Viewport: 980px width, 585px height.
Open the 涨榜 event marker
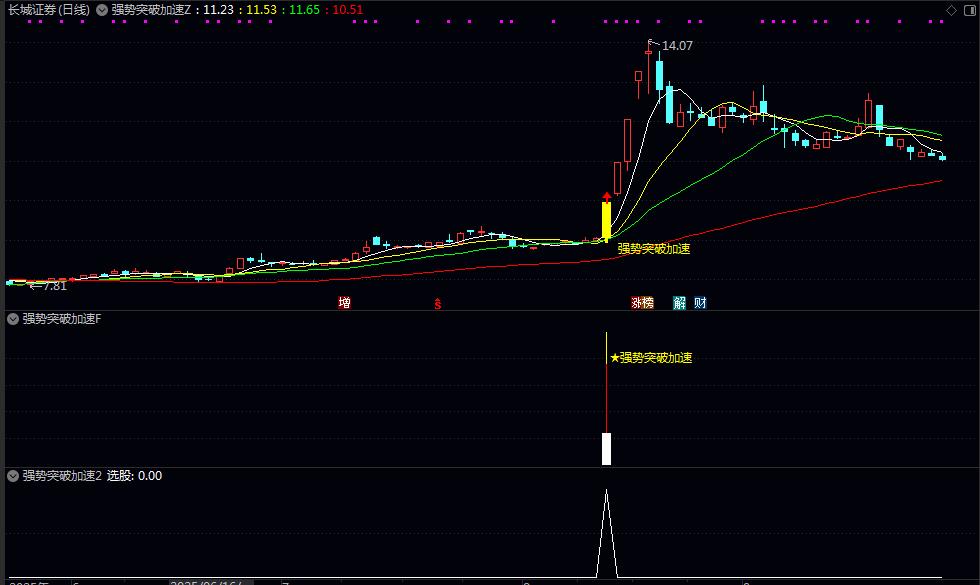click(642, 302)
